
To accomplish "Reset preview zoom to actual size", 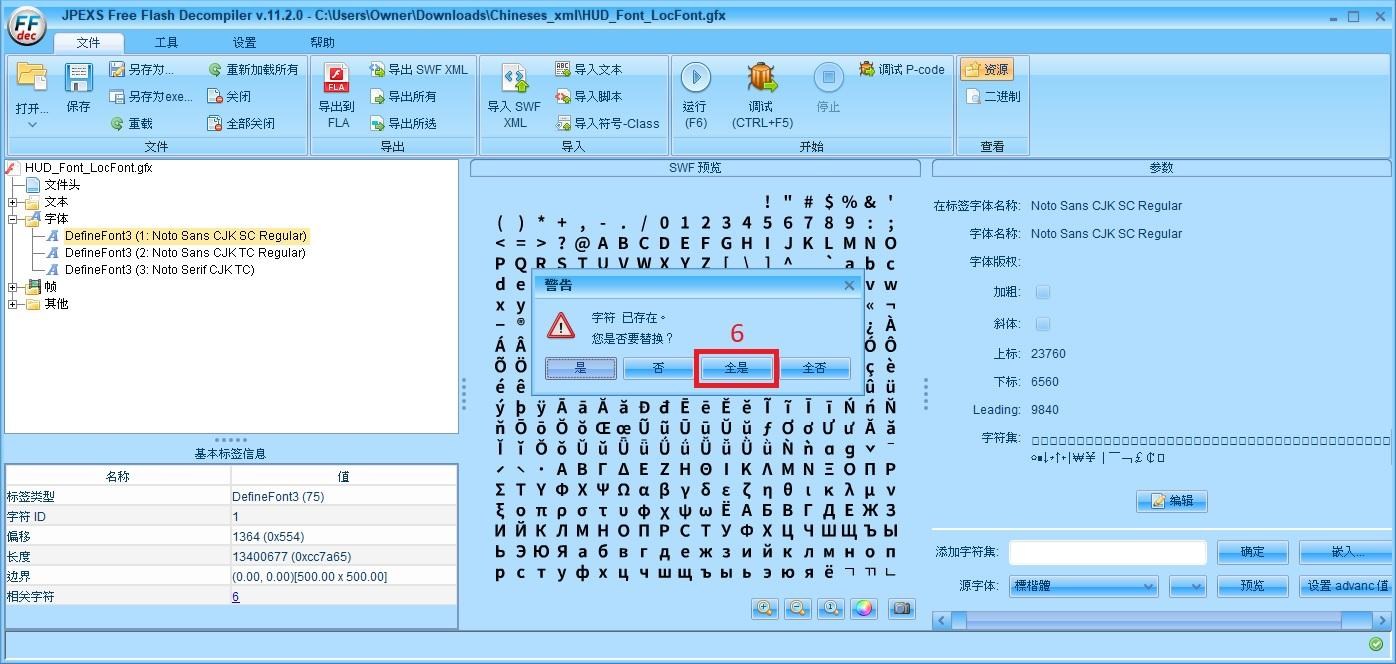I will point(830,608).
